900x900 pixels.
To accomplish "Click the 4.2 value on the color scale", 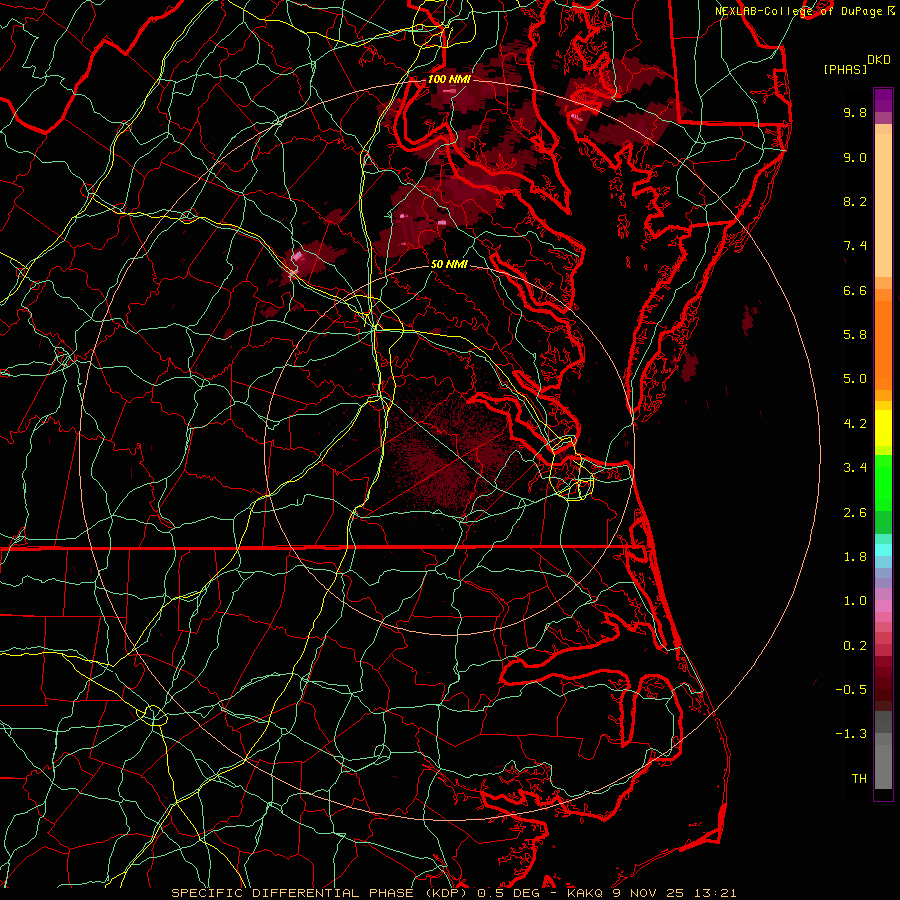I will (x=855, y=424).
